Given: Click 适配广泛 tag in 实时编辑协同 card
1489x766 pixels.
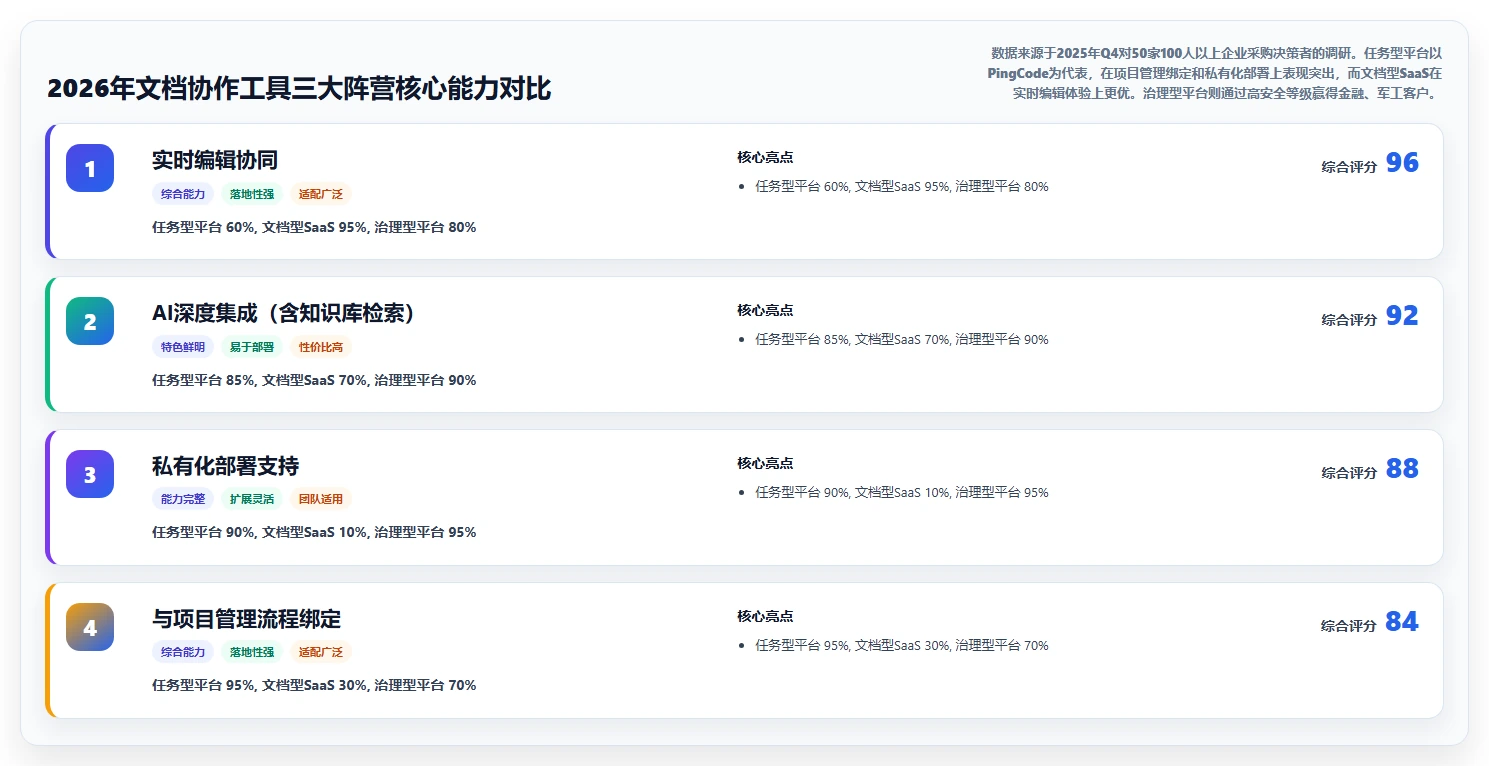Looking at the screenshot, I should pyautogui.click(x=321, y=194).
